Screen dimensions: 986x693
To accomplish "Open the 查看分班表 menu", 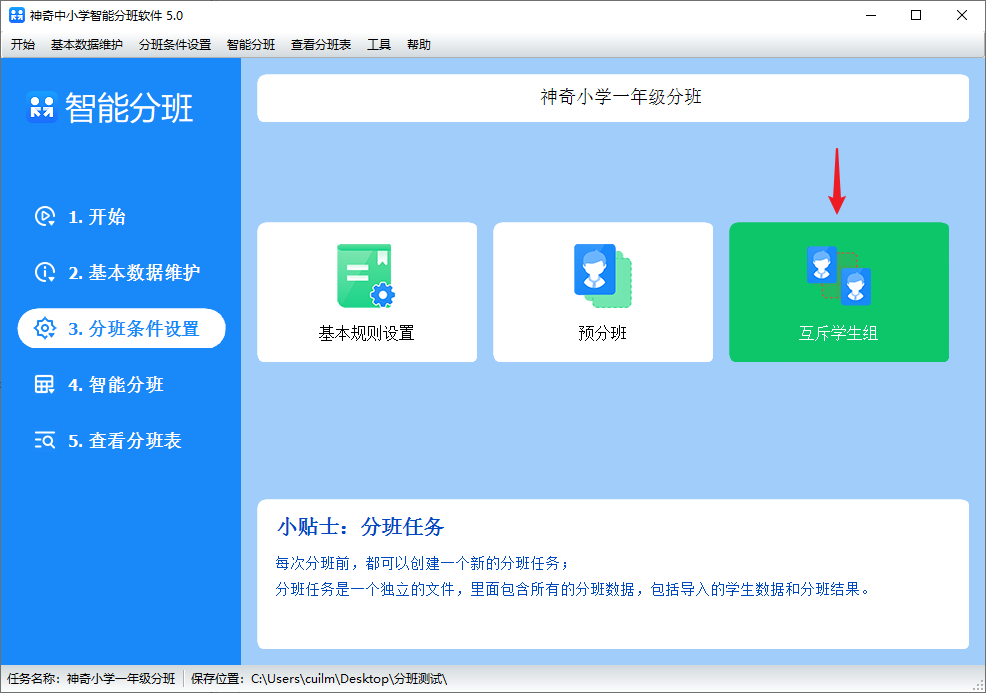I will (321, 45).
